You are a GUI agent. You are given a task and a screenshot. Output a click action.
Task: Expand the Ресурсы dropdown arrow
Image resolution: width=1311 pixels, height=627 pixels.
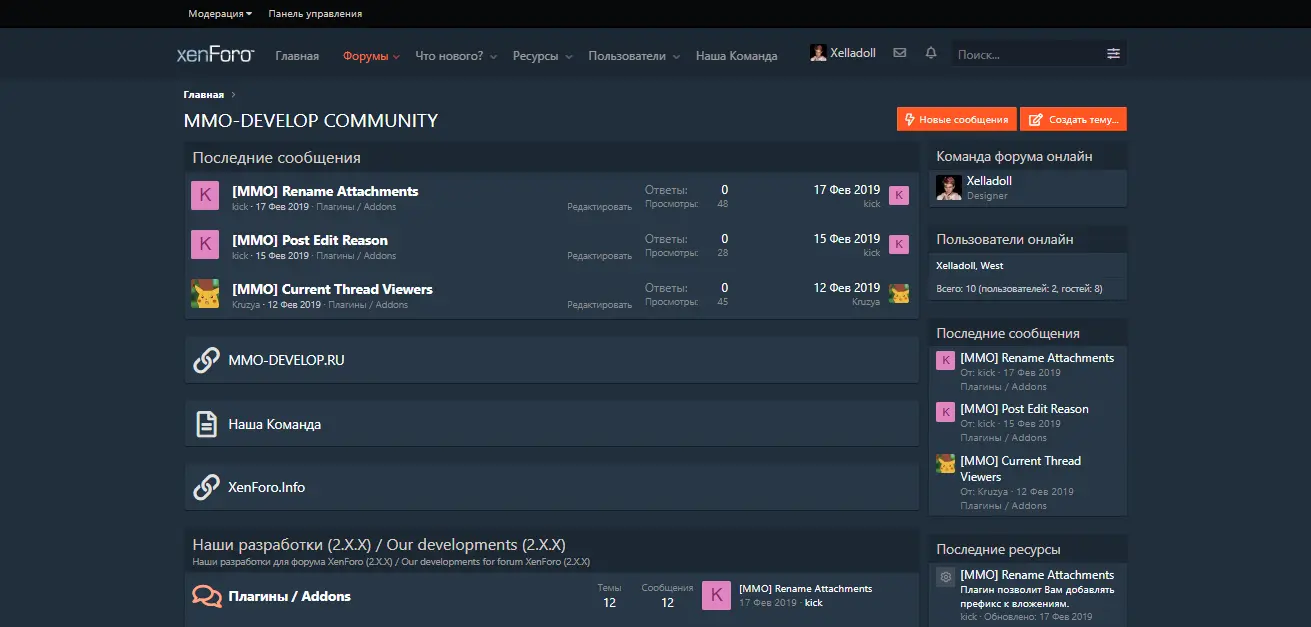tap(569, 57)
